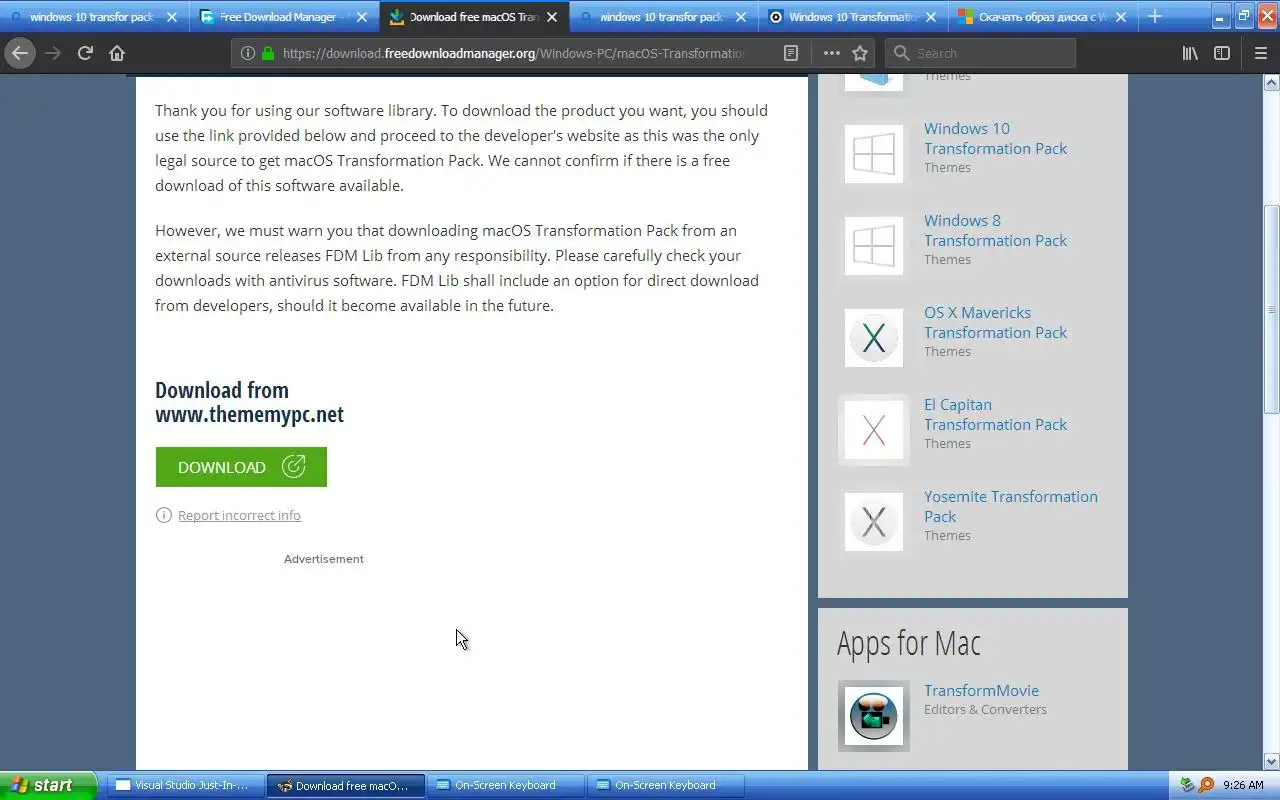The image size is (1280, 800).
Task: Click the Search box in toolbar
Action: tap(981, 53)
